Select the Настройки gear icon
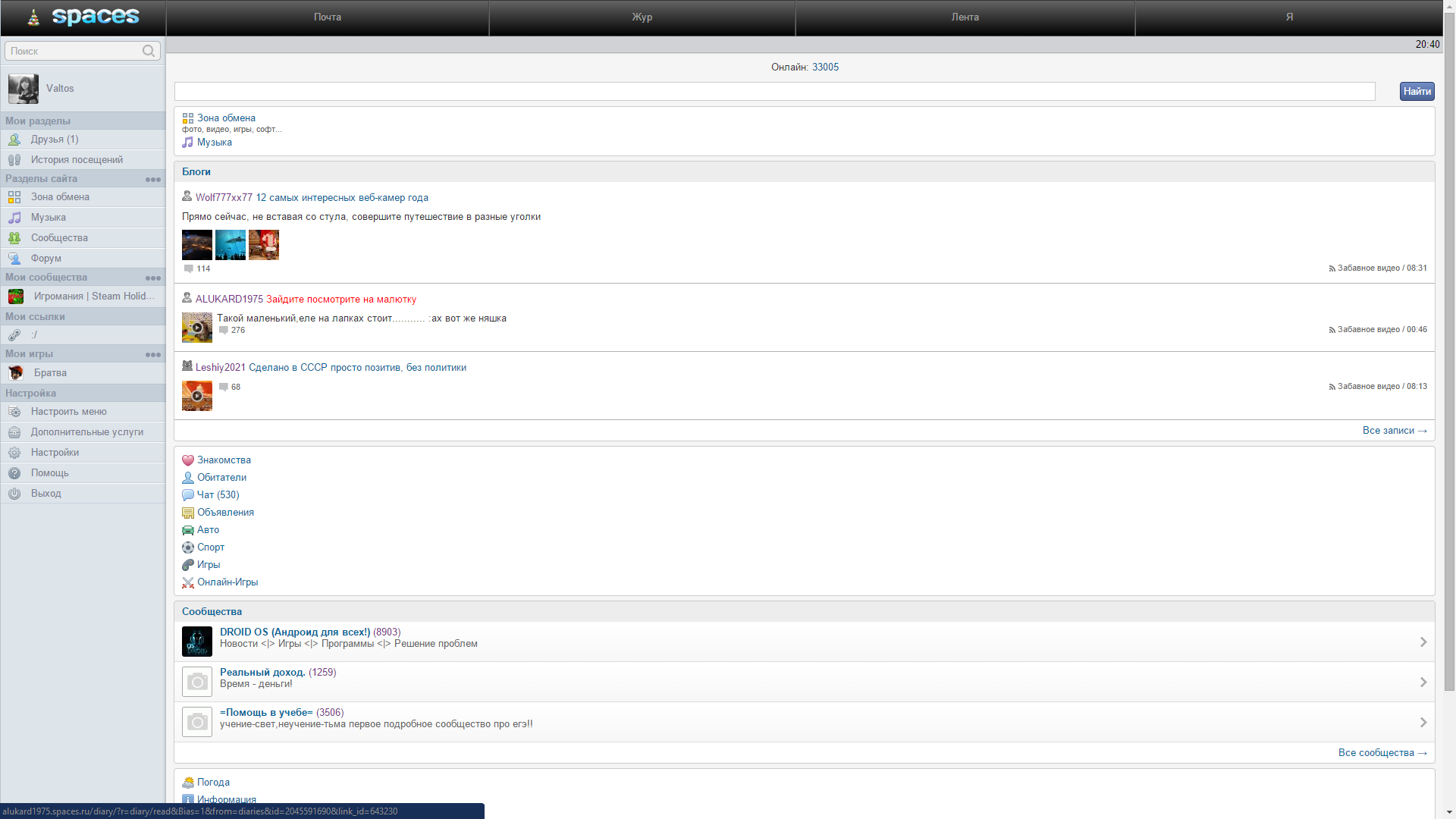Viewport: 1456px width, 819px height. pos(14,452)
